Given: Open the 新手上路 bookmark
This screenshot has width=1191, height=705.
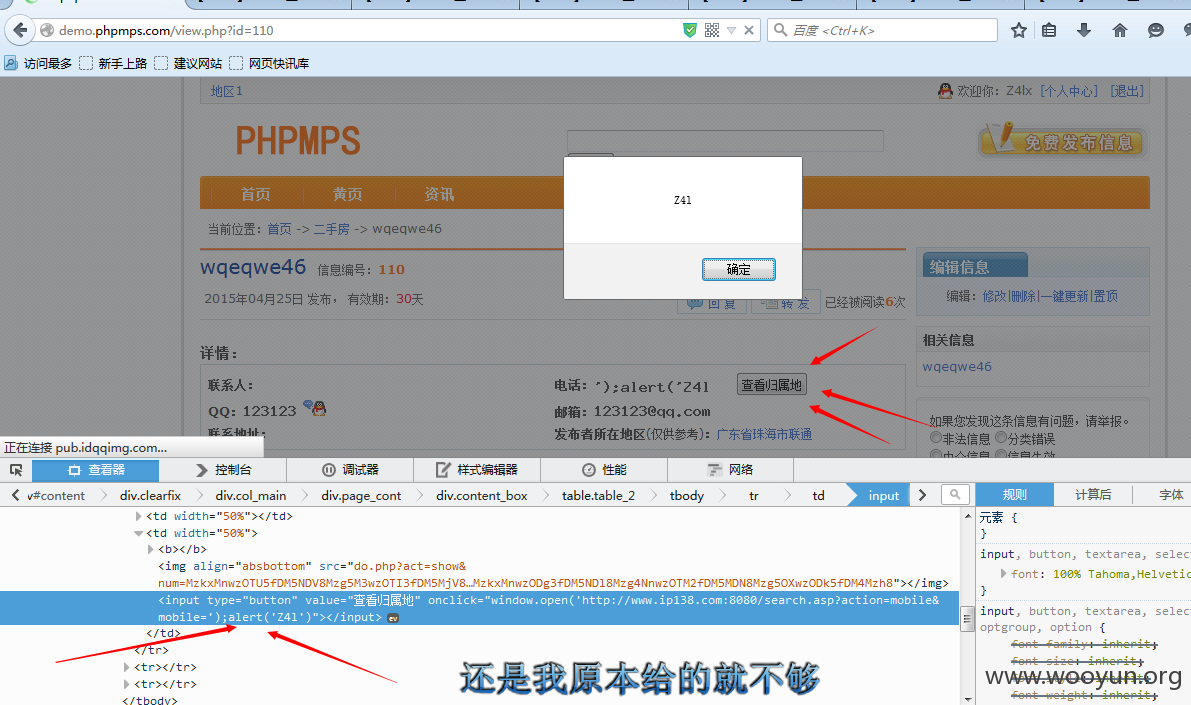Looking at the screenshot, I should pyautogui.click(x=113, y=63).
